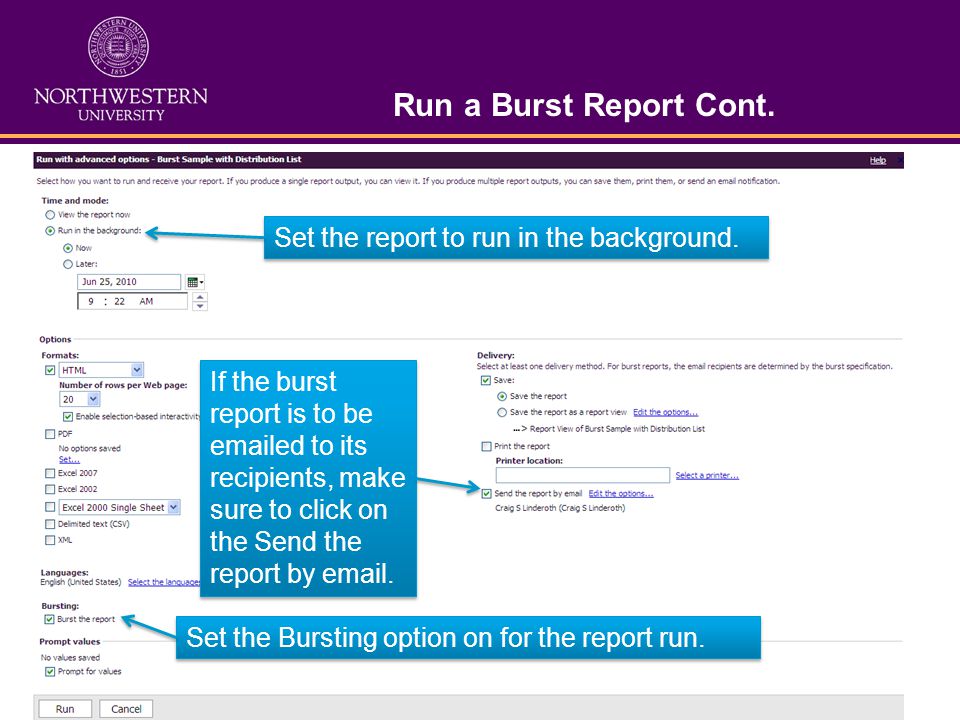
Task: Toggle the HTML format checkbox
Action: [50, 370]
